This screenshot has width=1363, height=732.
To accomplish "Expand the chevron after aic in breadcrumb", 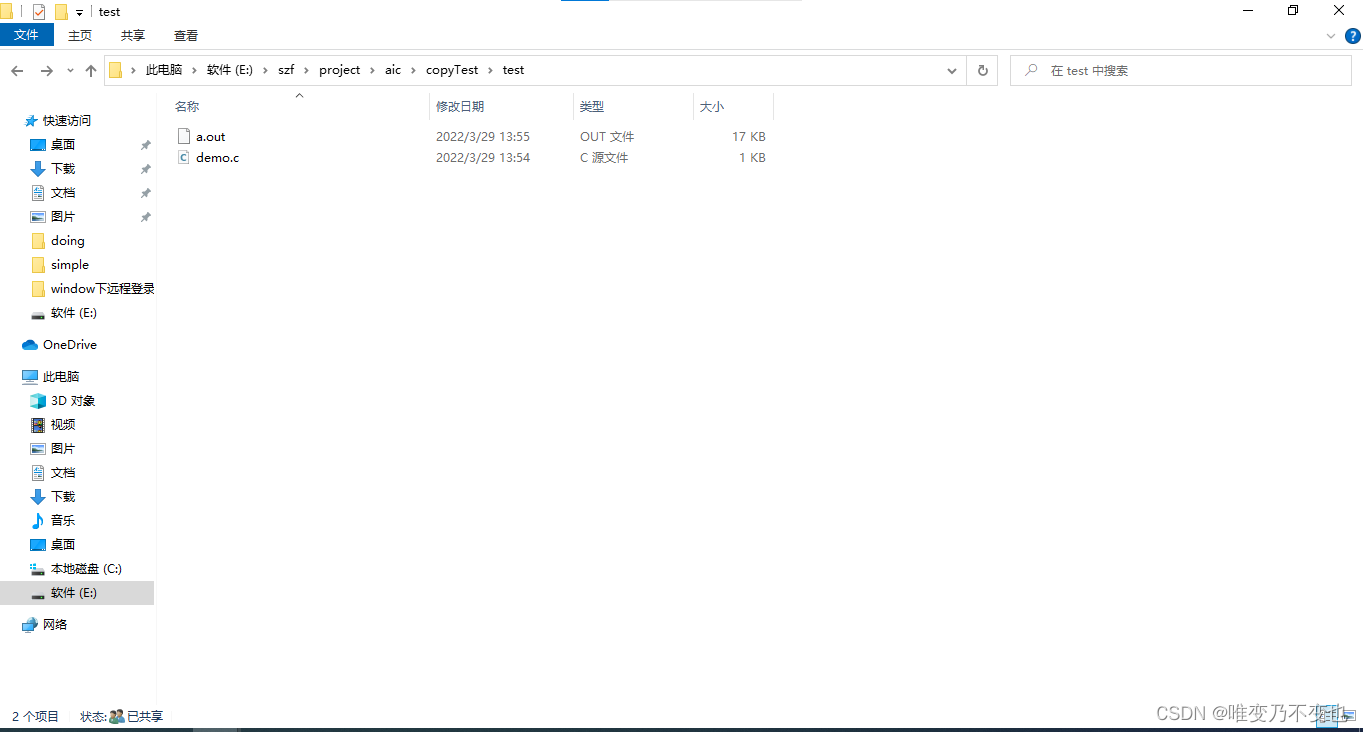I will 413,70.
